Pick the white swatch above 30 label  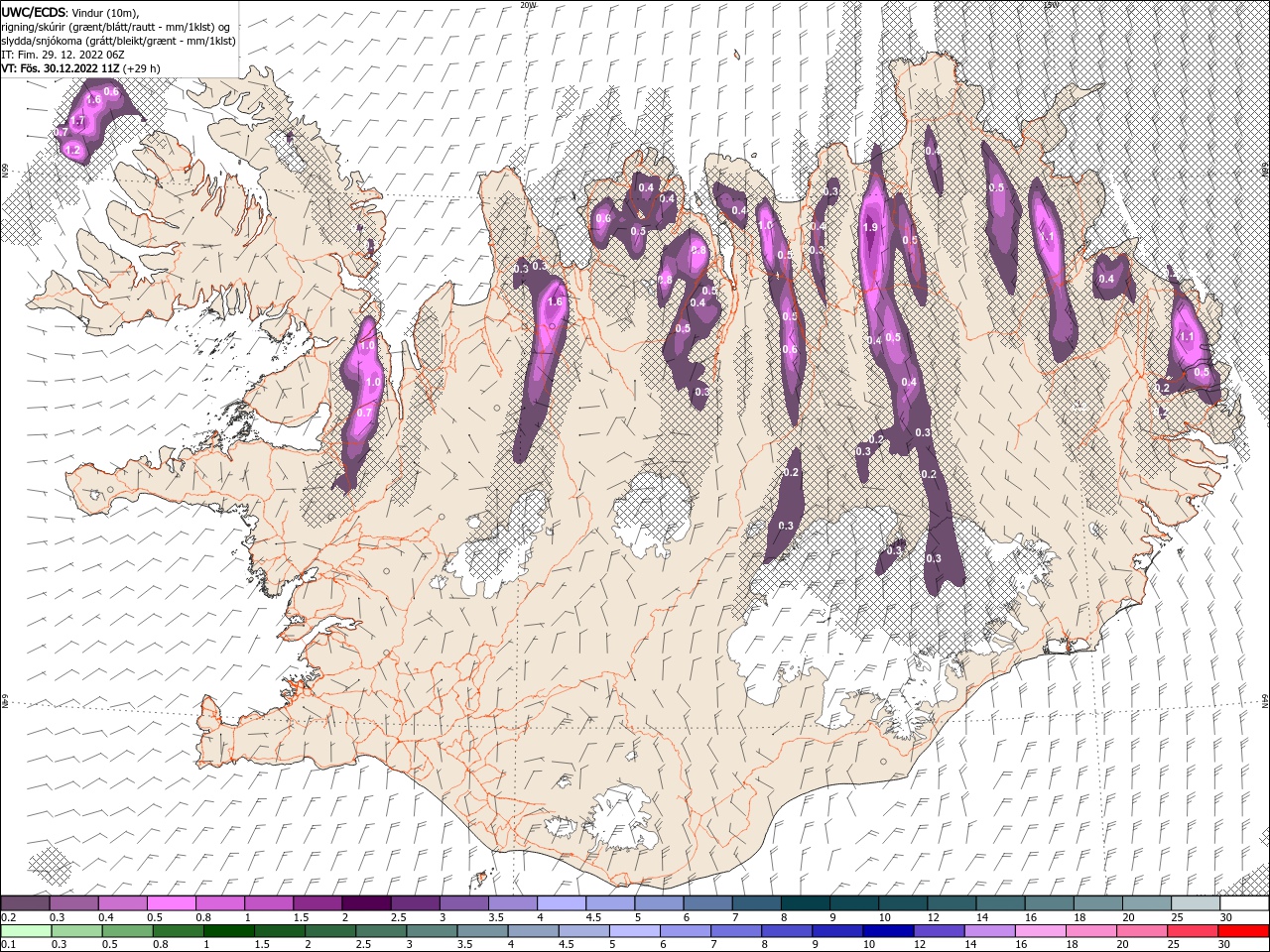(1244, 903)
